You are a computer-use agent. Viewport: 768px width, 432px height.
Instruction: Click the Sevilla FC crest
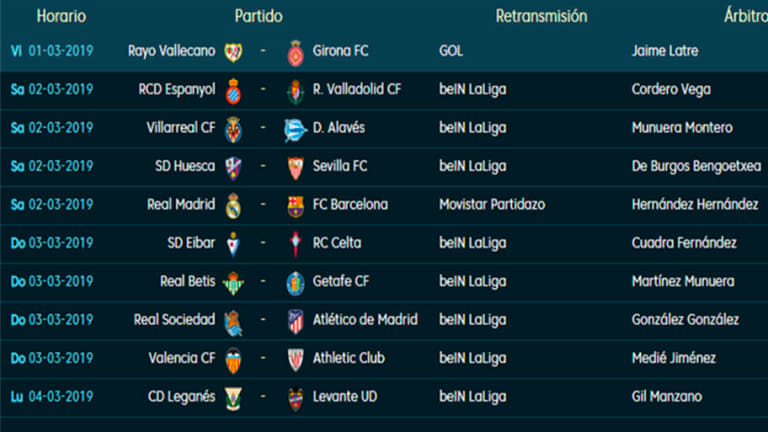tap(295, 167)
